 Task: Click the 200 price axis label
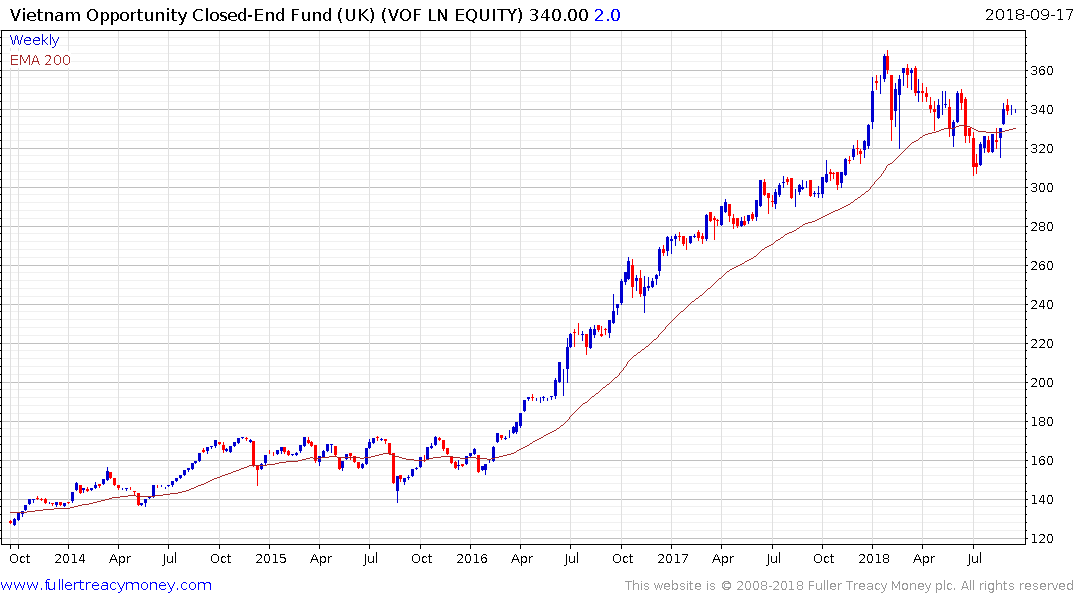point(1042,383)
